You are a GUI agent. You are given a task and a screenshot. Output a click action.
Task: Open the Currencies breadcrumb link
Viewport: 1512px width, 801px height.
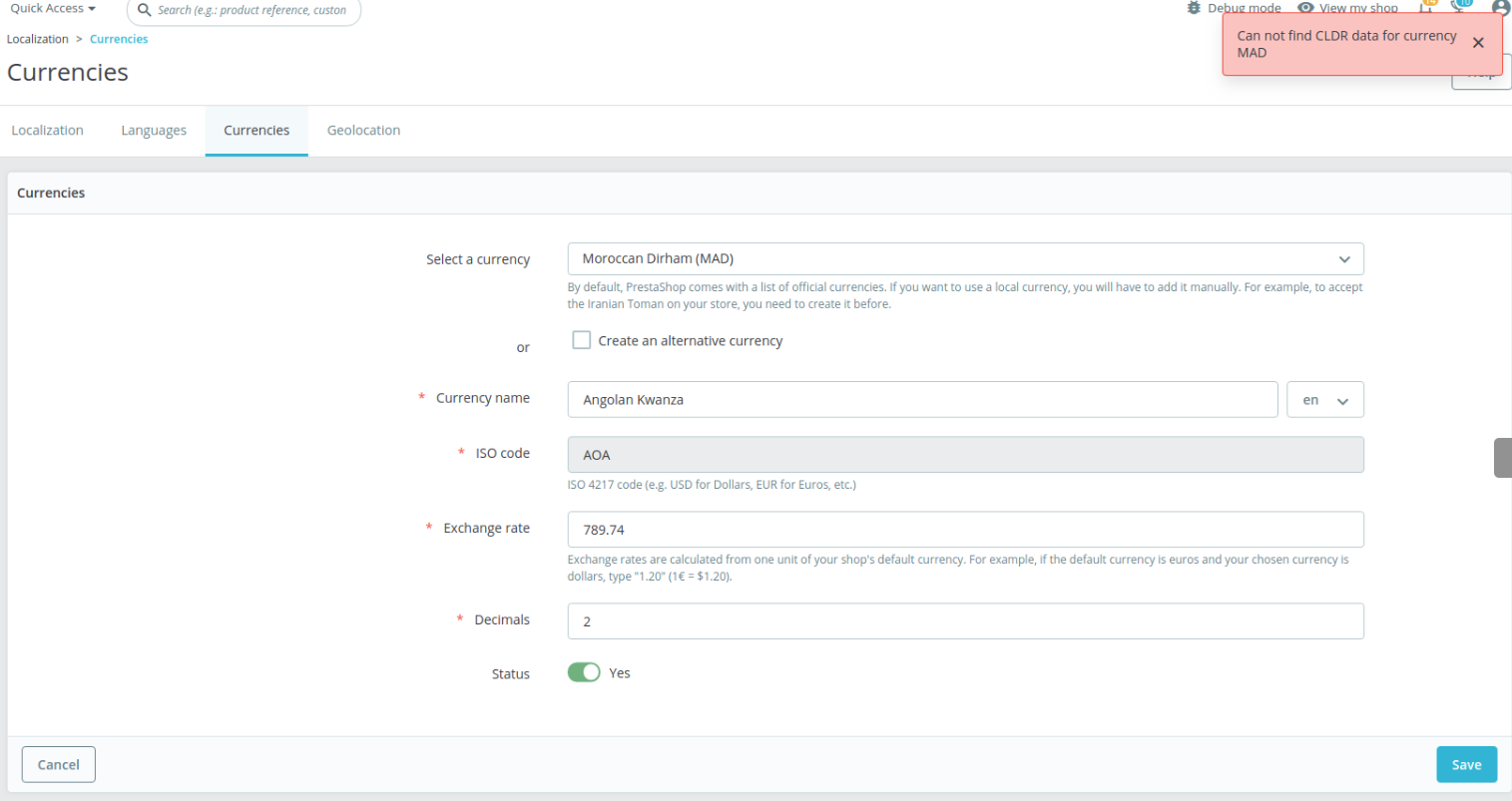(x=118, y=38)
